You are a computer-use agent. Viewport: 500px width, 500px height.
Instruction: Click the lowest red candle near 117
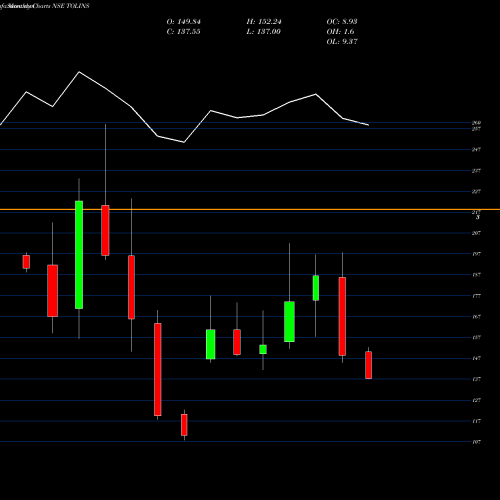184,425
